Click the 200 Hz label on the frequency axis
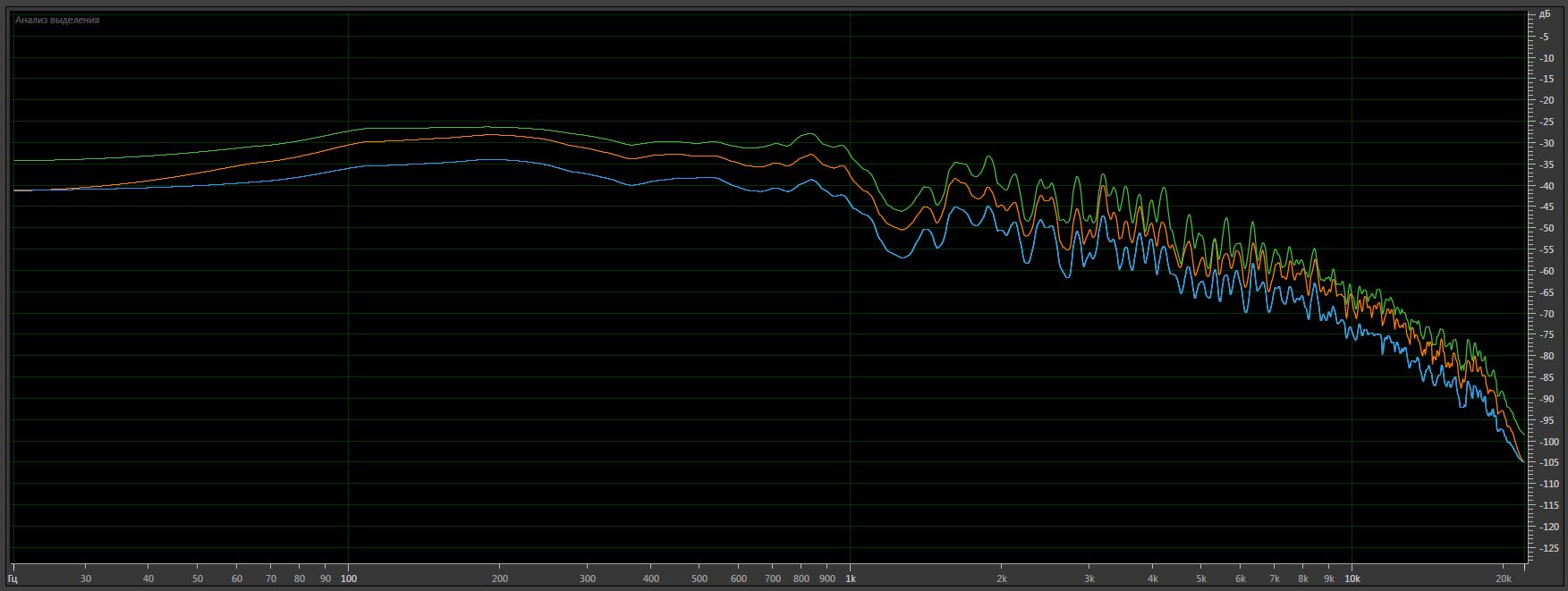 500,578
